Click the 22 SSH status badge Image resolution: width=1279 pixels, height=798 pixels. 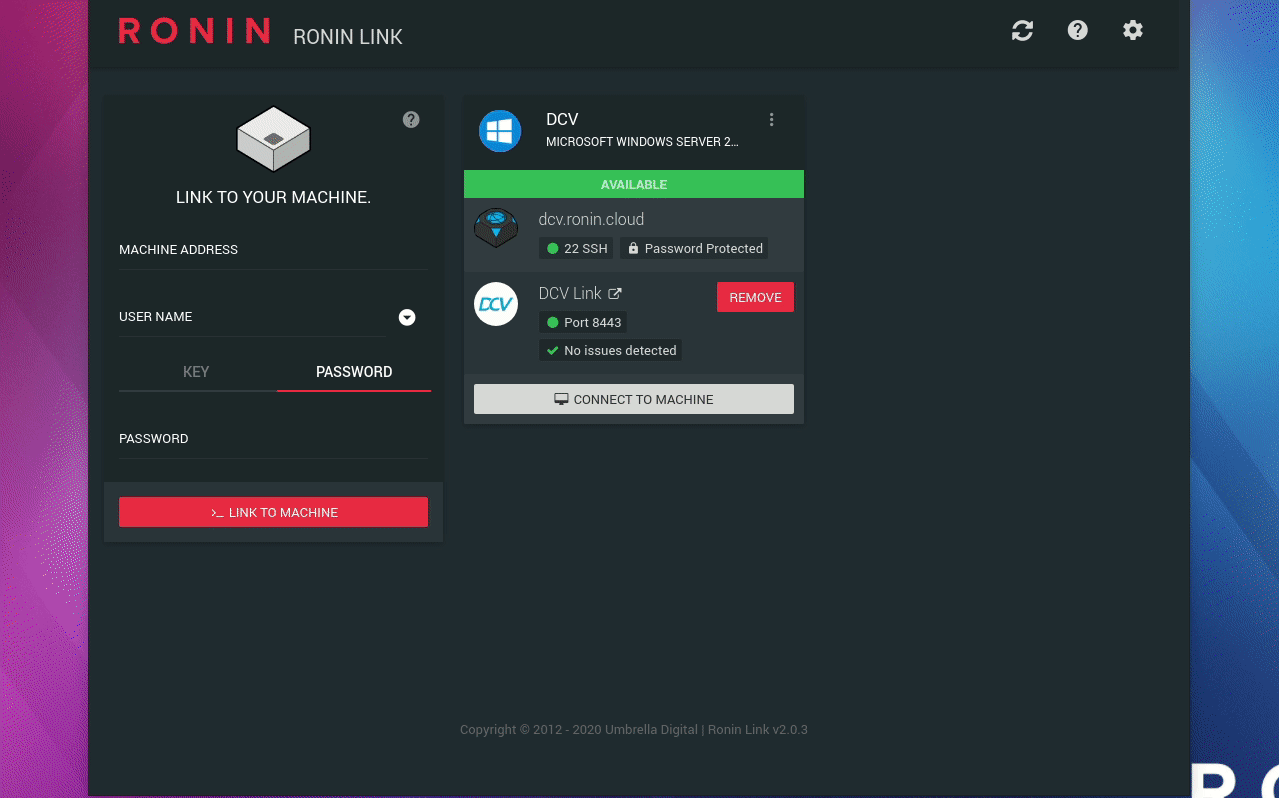click(576, 248)
